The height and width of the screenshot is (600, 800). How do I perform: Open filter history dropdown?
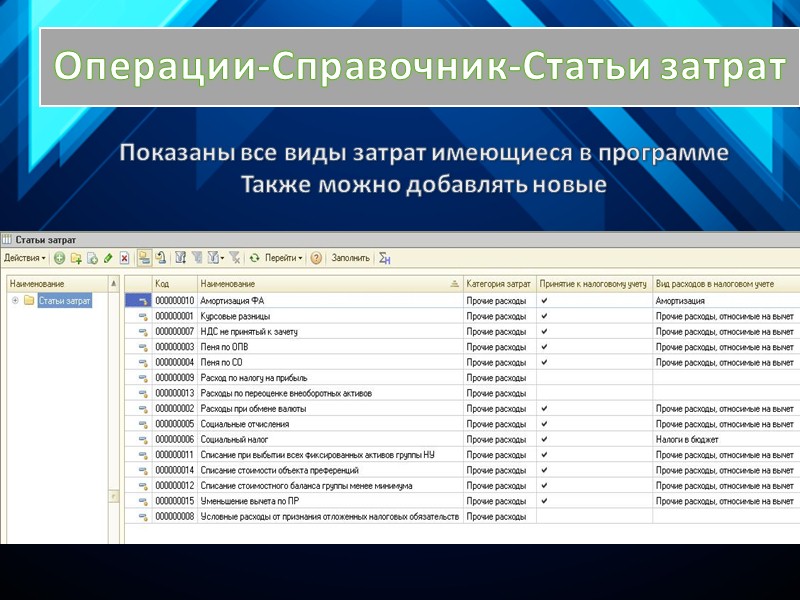216,258
